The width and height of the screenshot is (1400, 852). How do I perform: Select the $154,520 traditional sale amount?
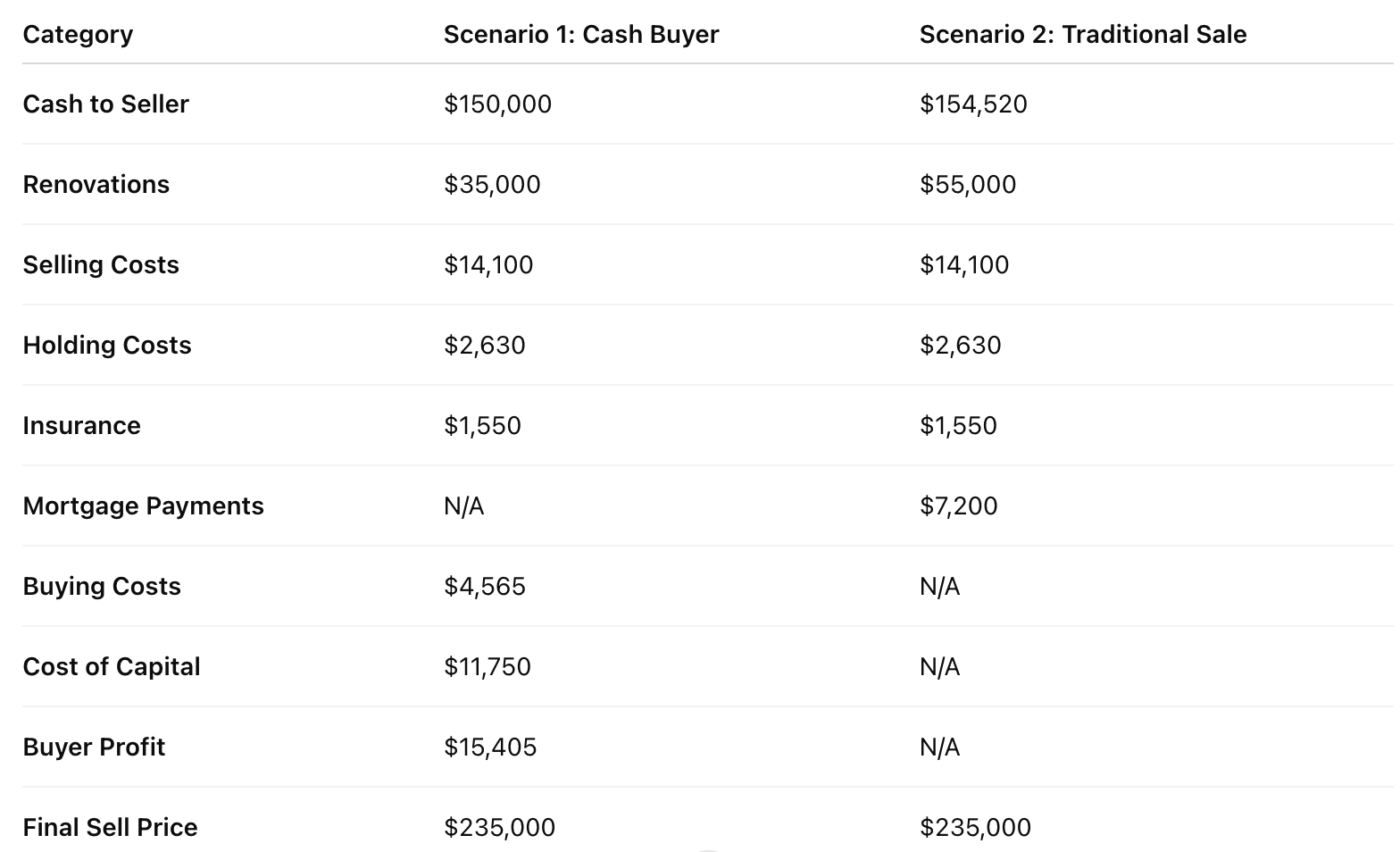[x=973, y=104]
